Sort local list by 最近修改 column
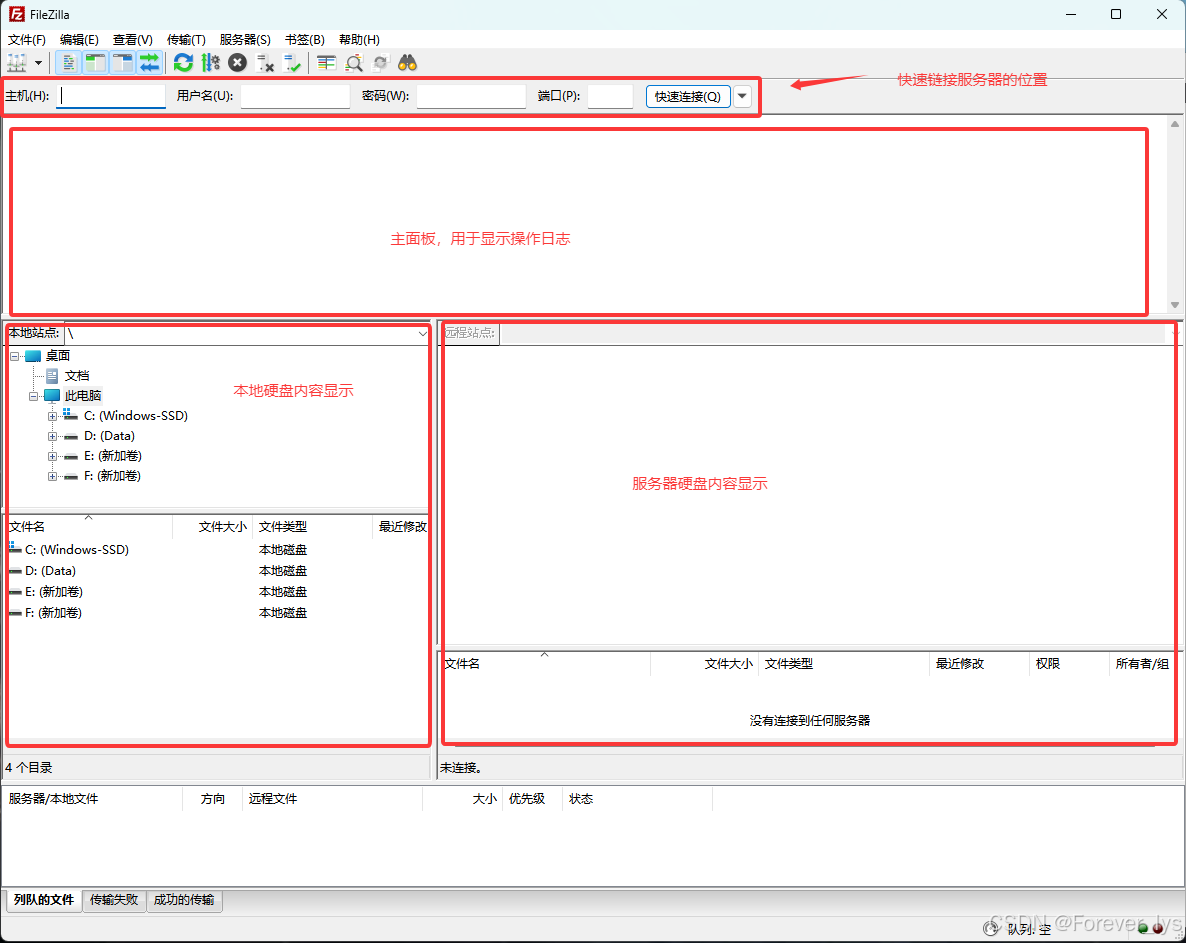The image size is (1186, 943). 402,526
